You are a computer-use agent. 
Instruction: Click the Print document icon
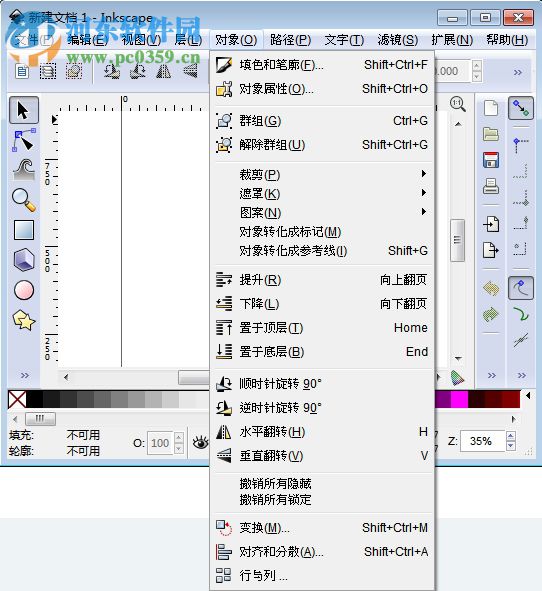tap(491, 186)
